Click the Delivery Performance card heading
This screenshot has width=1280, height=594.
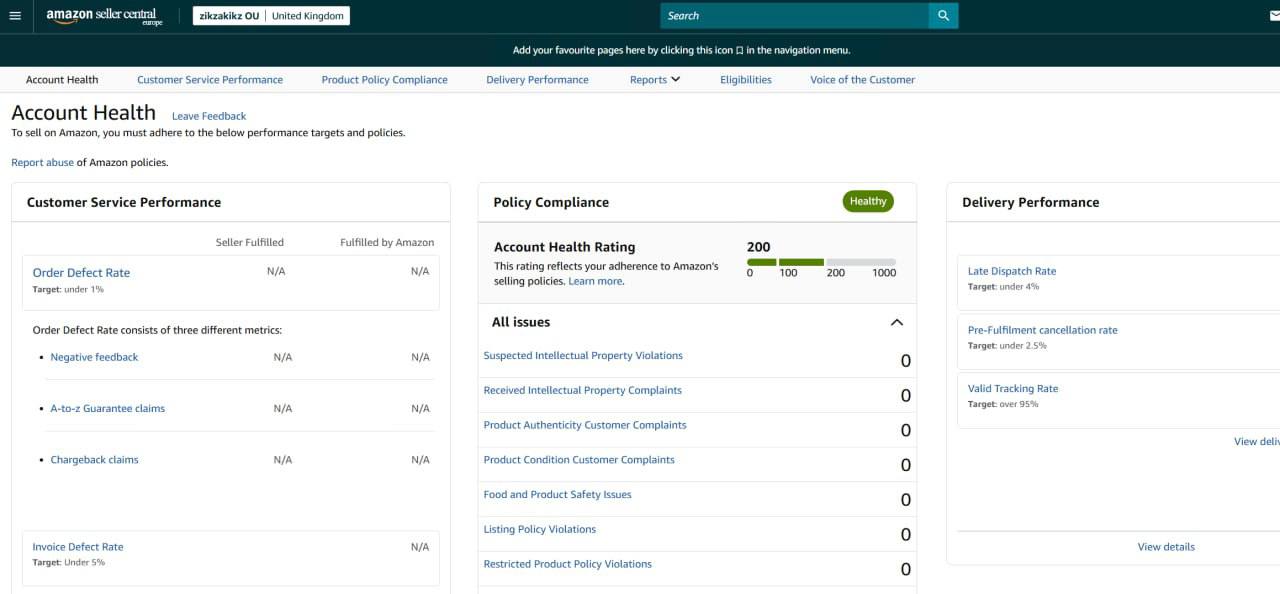1031,202
